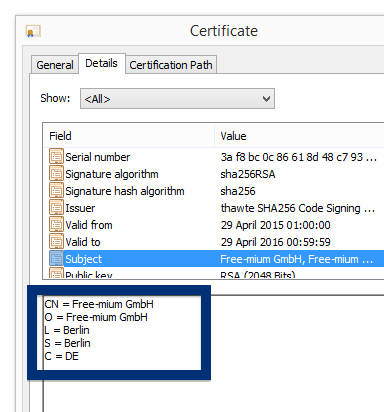Click the Signature hash algorithm field icon
Viewport: 384px width, 412px height.
pyautogui.click(x=56, y=191)
